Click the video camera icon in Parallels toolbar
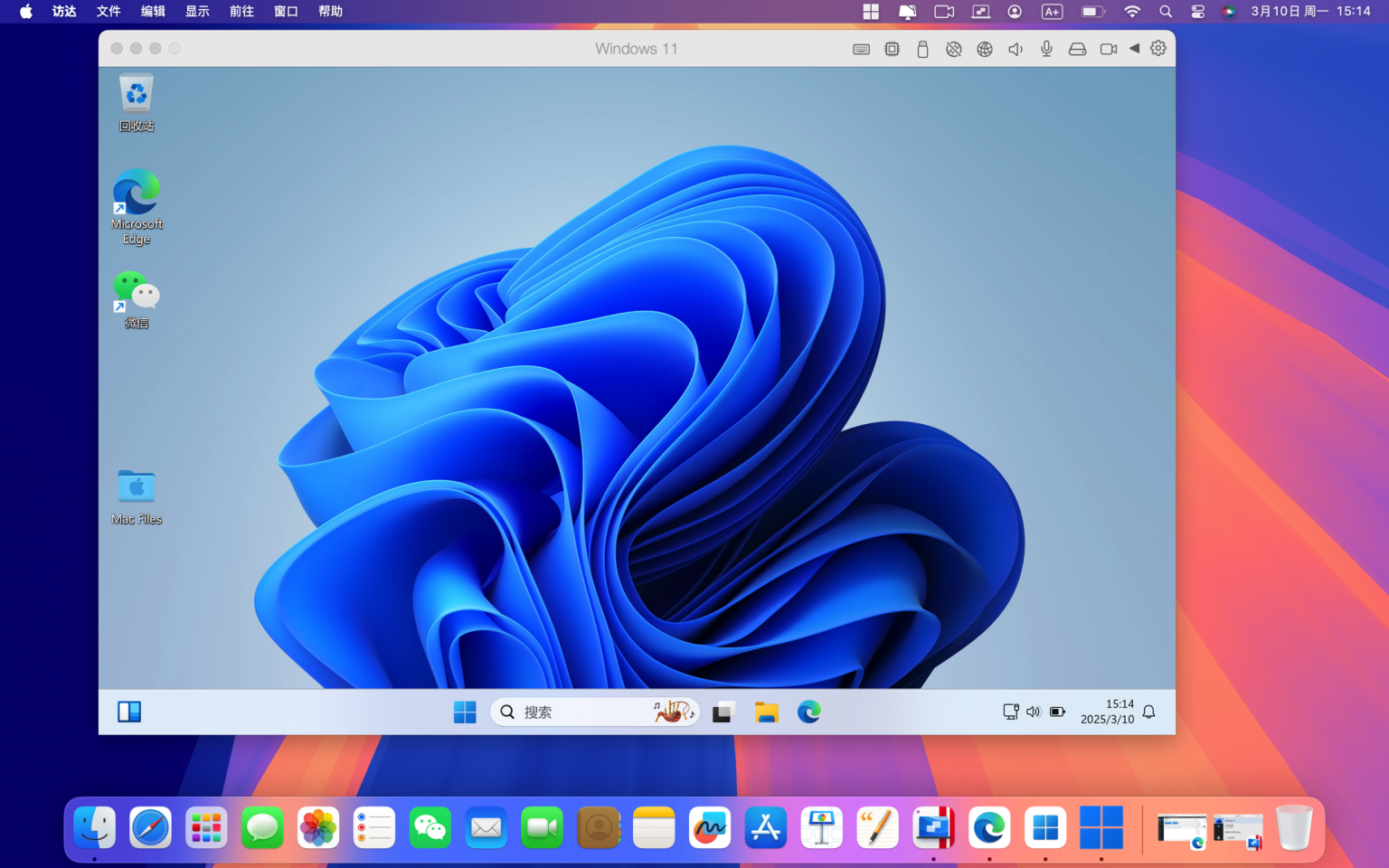The image size is (1389, 868). 1108,49
